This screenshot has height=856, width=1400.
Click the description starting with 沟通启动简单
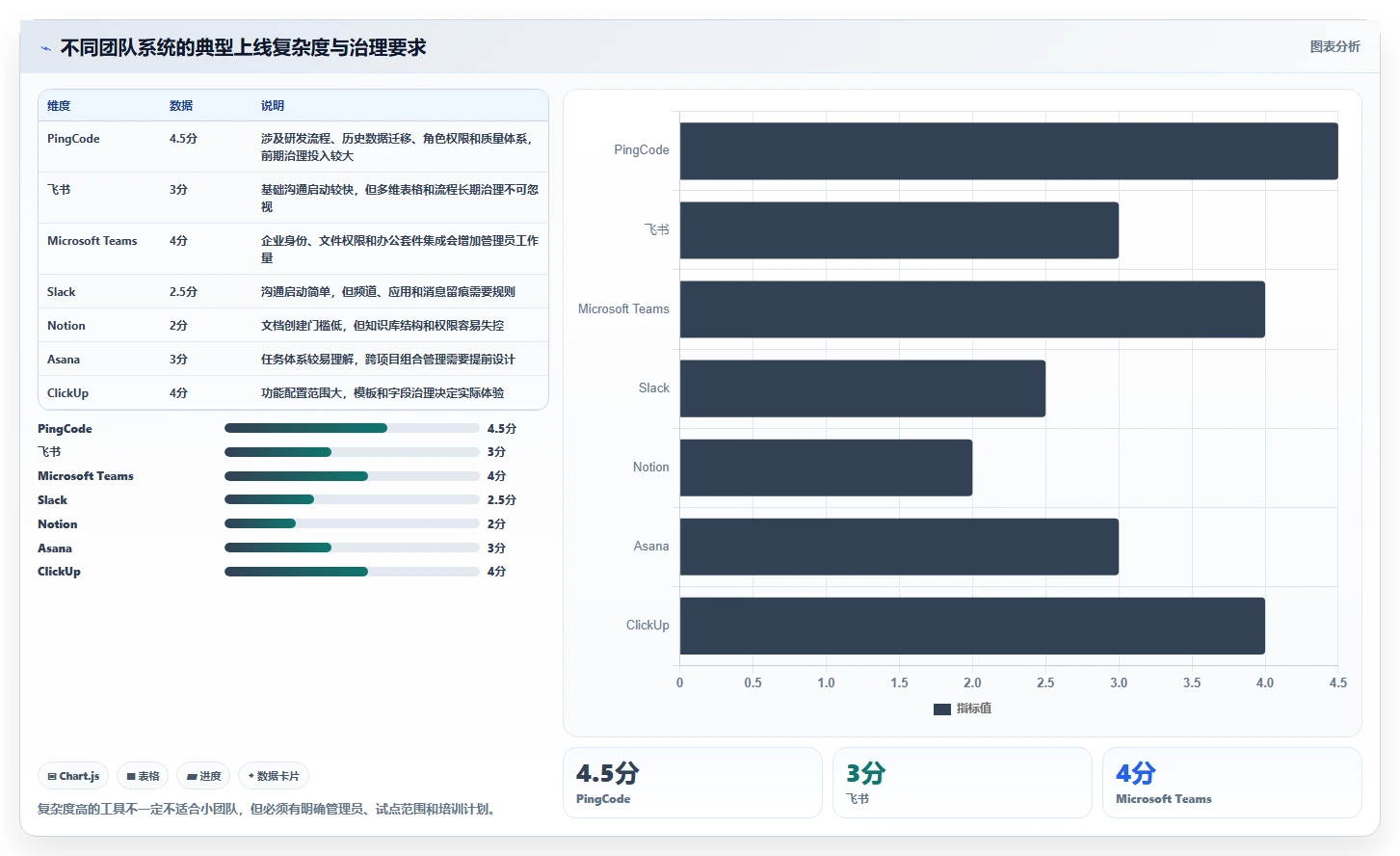tap(388, 292)
